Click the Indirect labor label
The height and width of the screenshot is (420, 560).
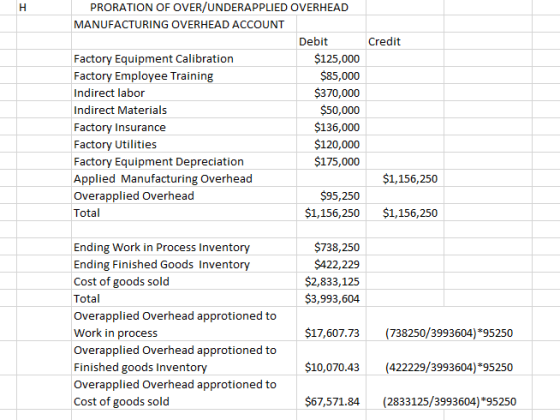pos(109,93)
